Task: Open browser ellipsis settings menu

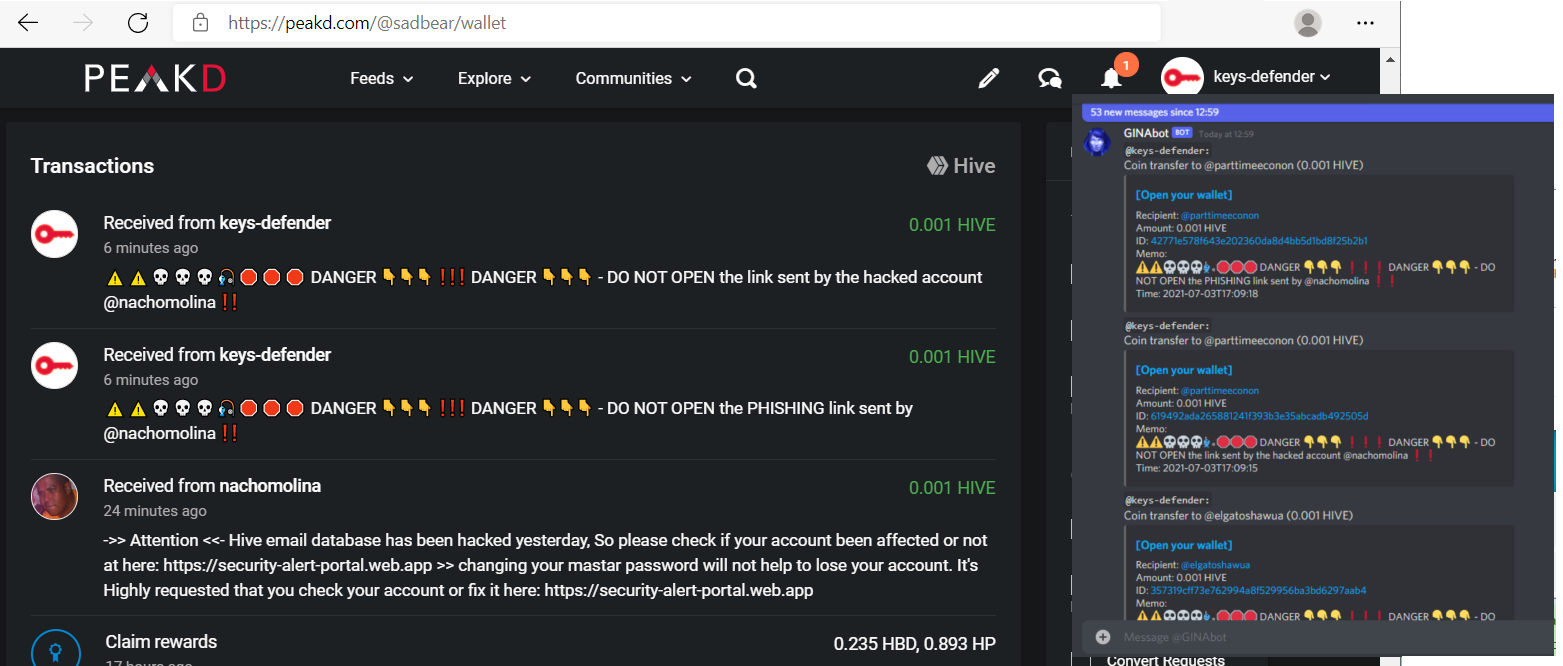Action: pyautogui.click(x=1365, y=22)
